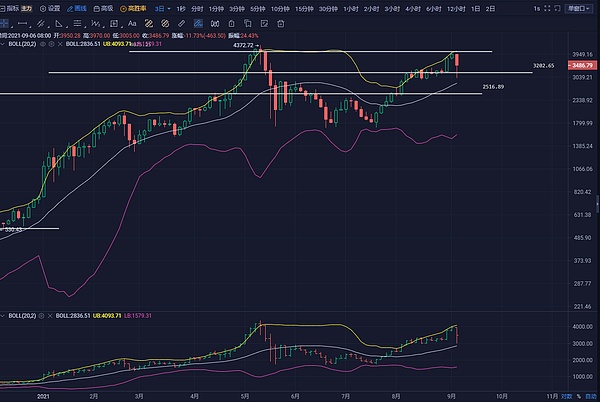Image resolution: width=600 pixels, height=402 pixels.
Task: Switch to the 1日 timeframe
Action: point(476,8)
